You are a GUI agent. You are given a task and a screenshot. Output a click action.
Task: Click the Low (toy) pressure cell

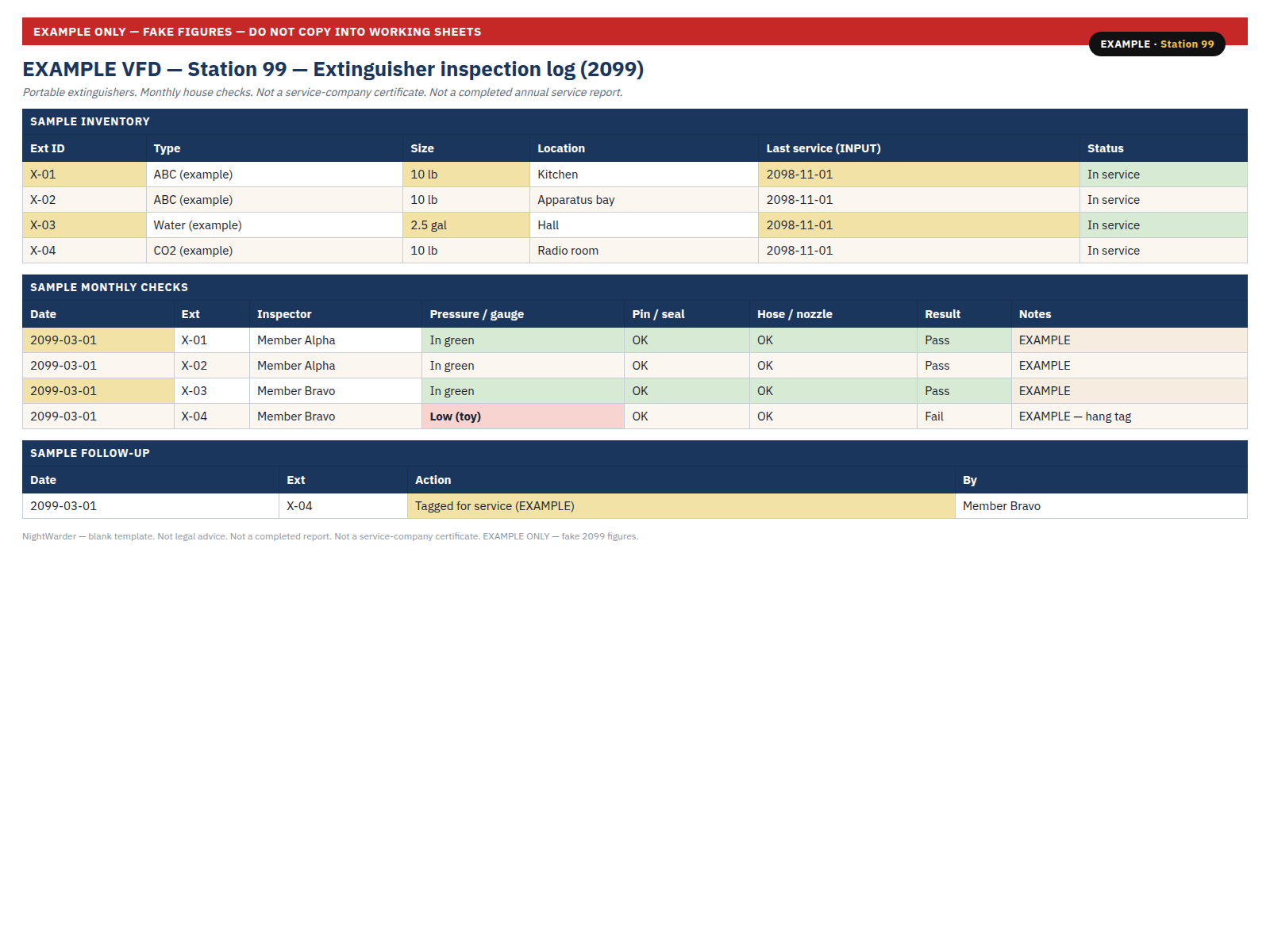523,416
